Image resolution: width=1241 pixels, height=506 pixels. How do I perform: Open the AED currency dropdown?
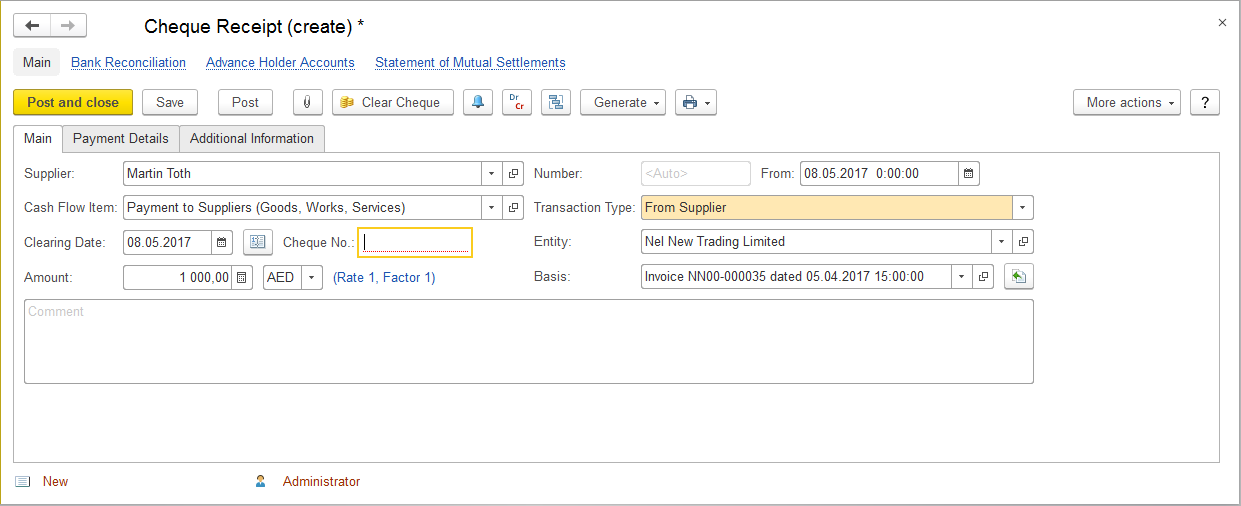[x=311, y=277]
